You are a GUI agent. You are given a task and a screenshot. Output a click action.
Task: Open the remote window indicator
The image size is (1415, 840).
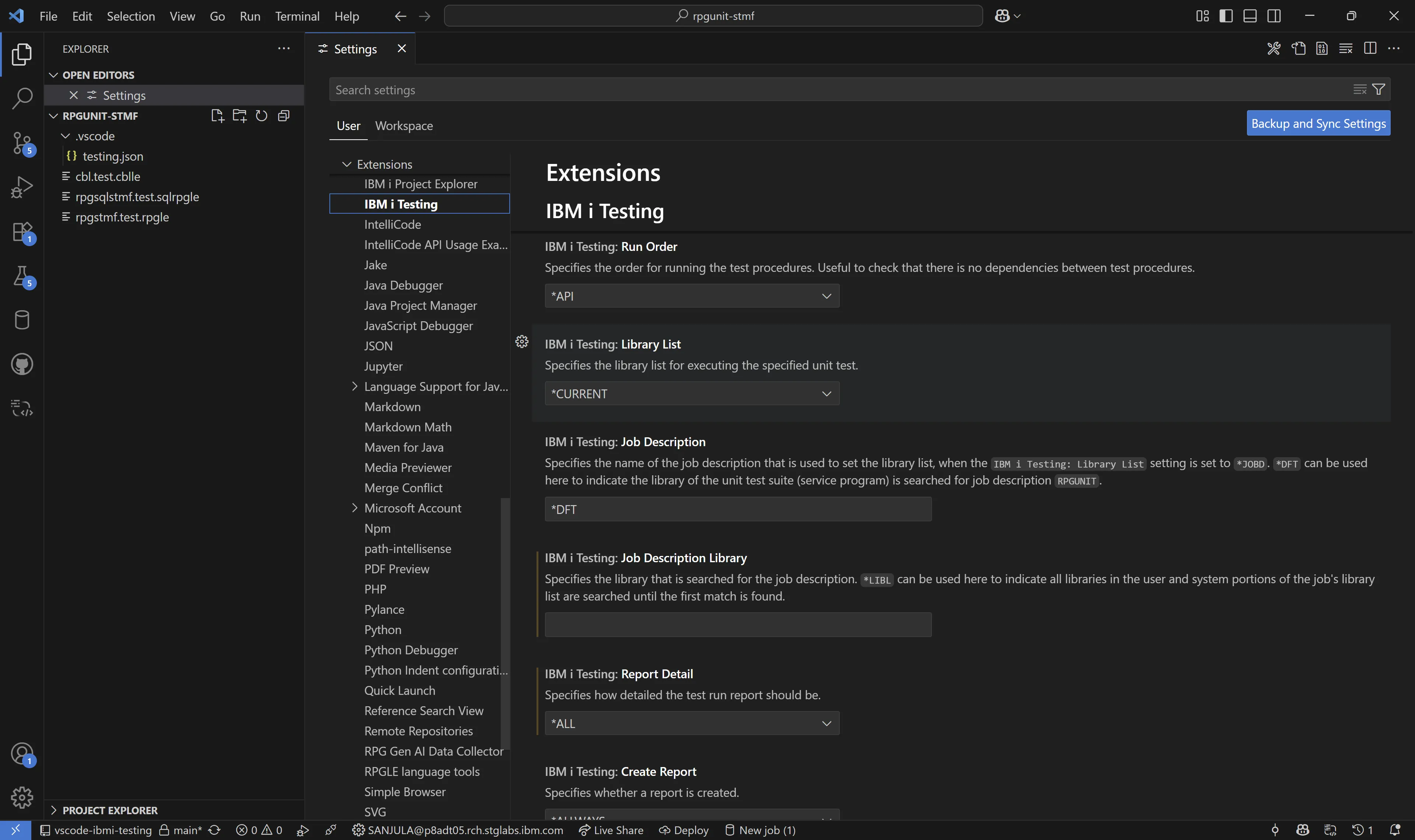(15, 830)
